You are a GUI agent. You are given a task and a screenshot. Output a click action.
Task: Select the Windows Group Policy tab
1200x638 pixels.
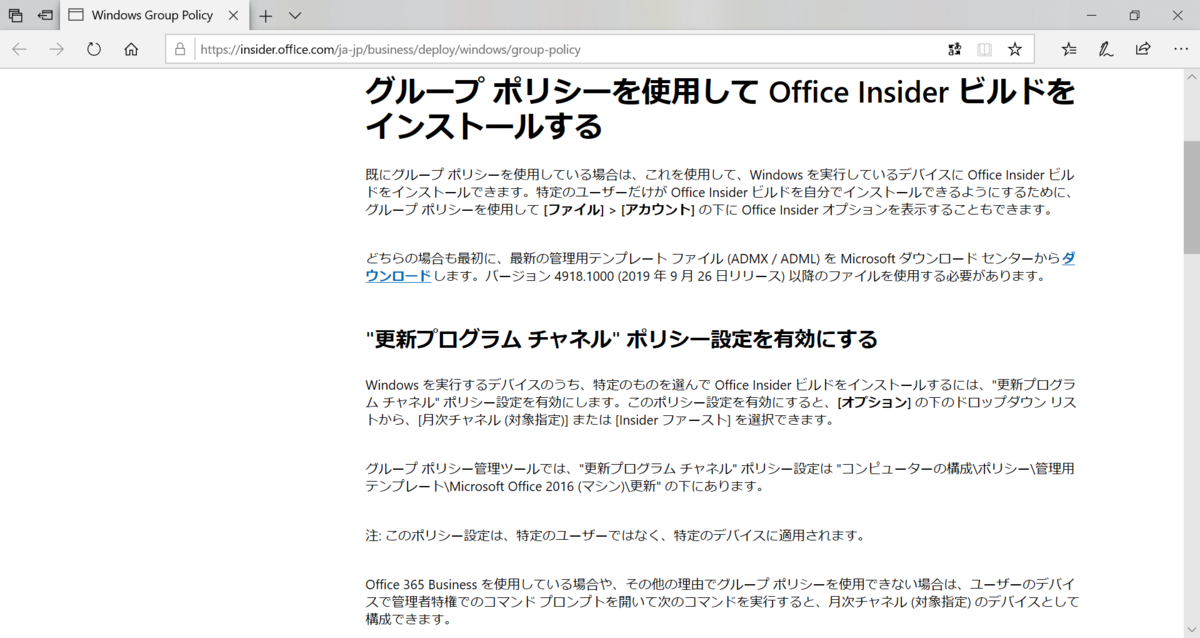click(x=153, y=16)
